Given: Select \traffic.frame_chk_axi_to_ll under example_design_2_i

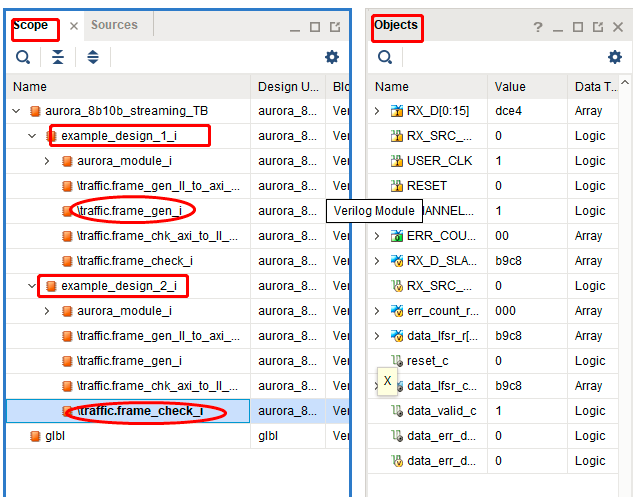Looking at the screenshot, I should 157,386.
